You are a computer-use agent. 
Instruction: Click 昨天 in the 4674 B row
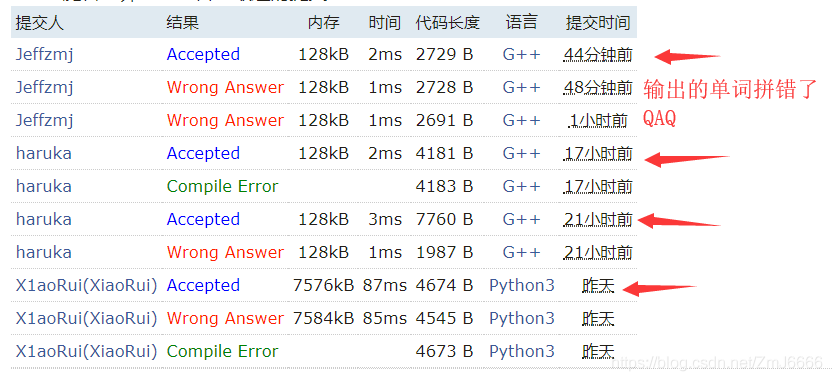[598, 285]
